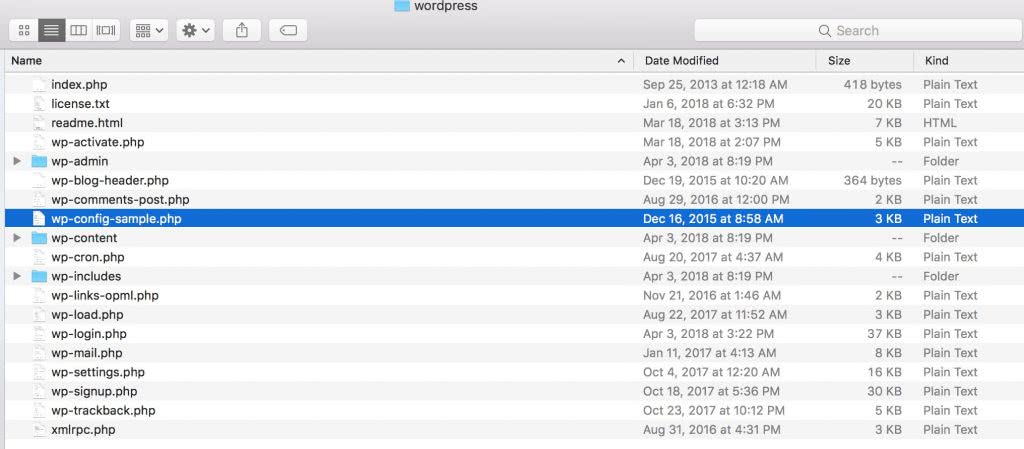Image resolution: width=1024 pixels, height=449 pixels.
Task: Select the wp-admin folder name
Action: tap(80, 161)
